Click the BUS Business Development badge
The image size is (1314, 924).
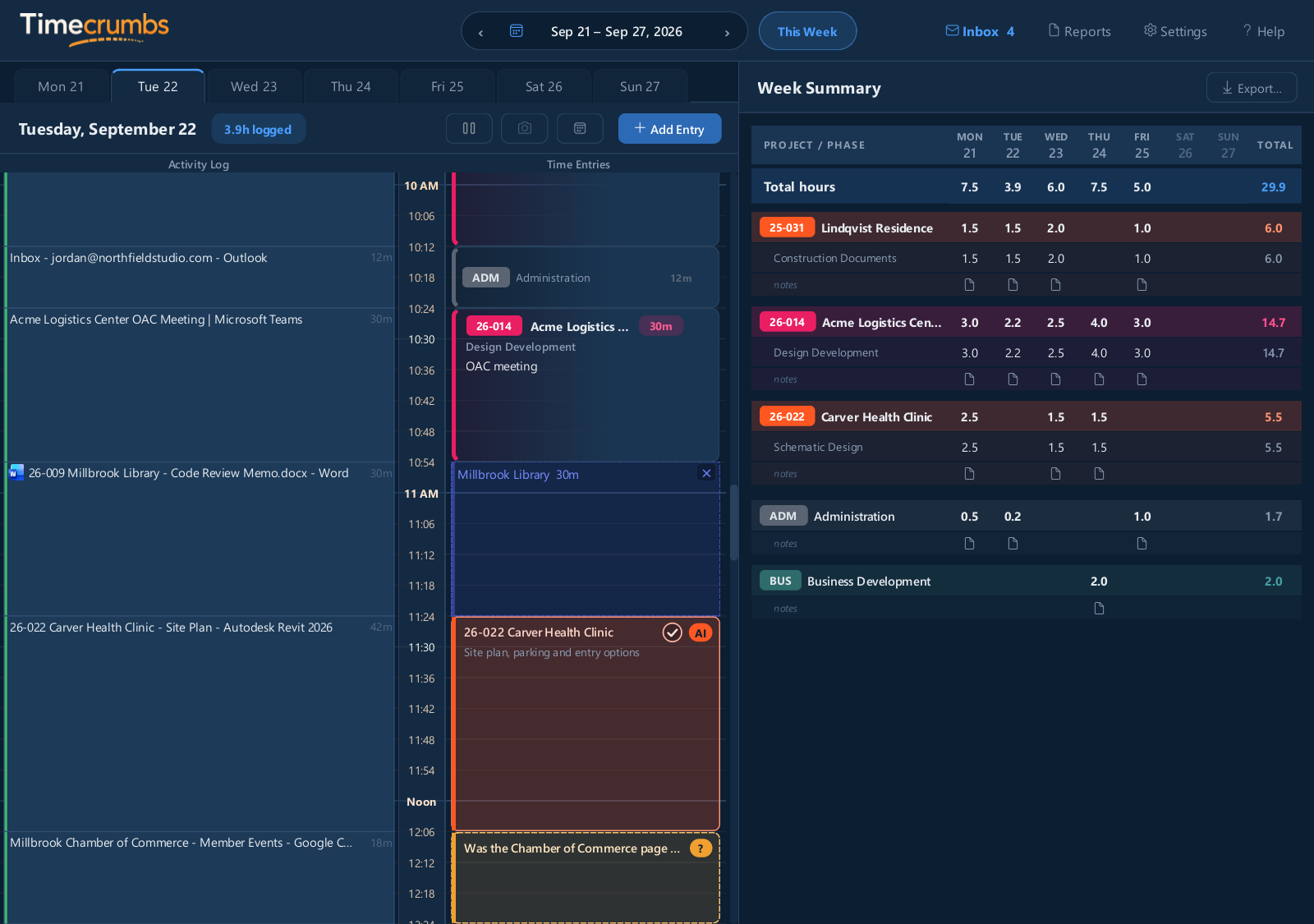click(x=780, y=581)
